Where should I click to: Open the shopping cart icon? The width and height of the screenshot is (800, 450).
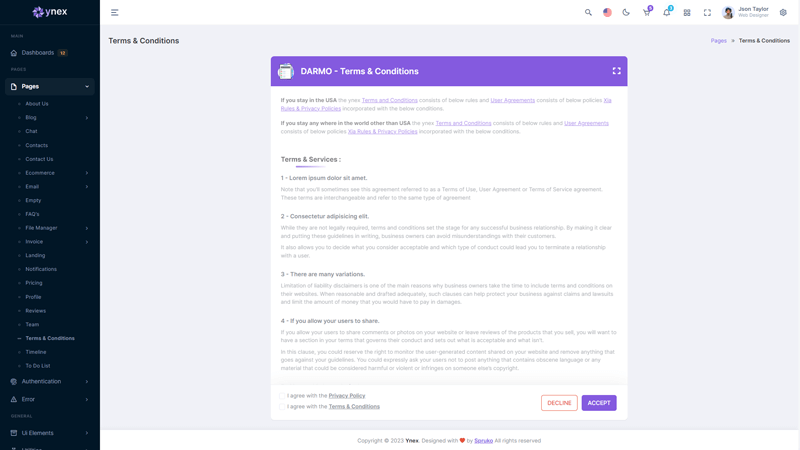pyautogui.click(x=646, y=13)
